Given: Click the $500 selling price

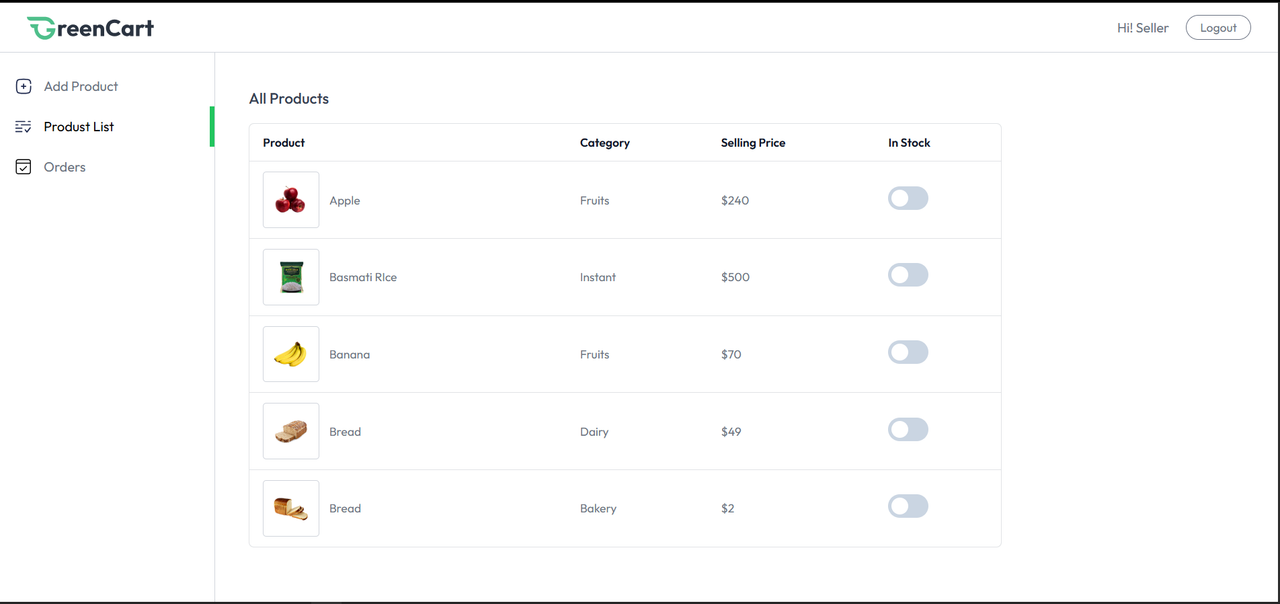Looking at the screenshot, I should click(x=735, y=278).
